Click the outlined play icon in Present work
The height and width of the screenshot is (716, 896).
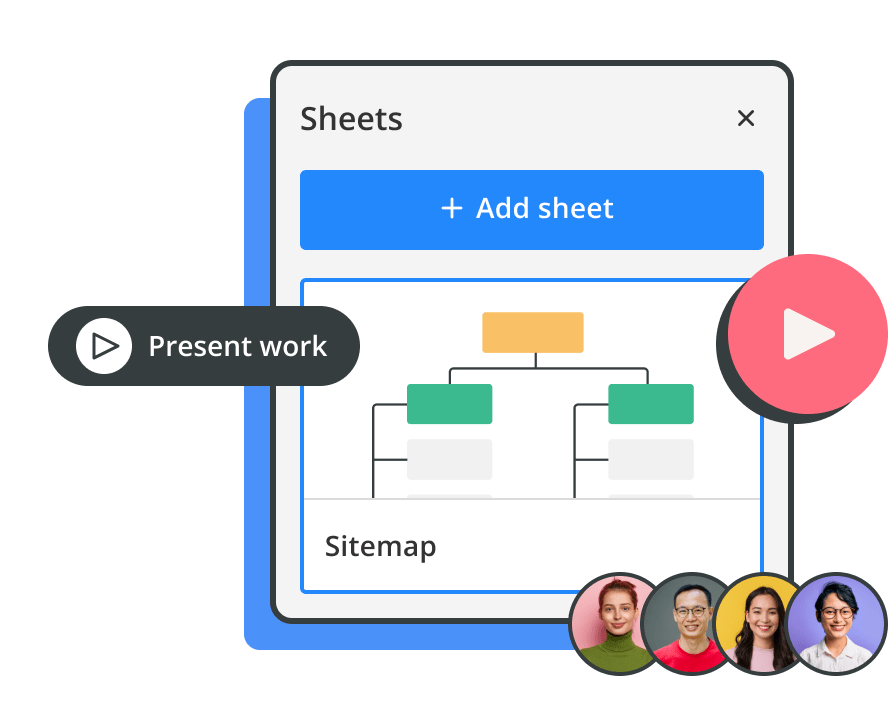[104, 346]
